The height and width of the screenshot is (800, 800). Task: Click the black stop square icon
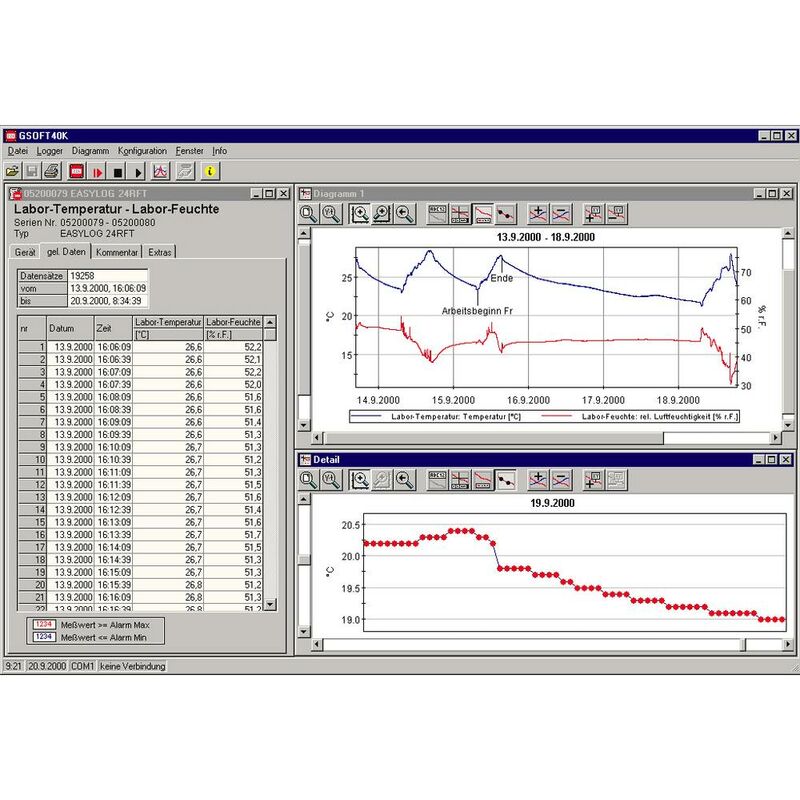click(x=119, y=171)
